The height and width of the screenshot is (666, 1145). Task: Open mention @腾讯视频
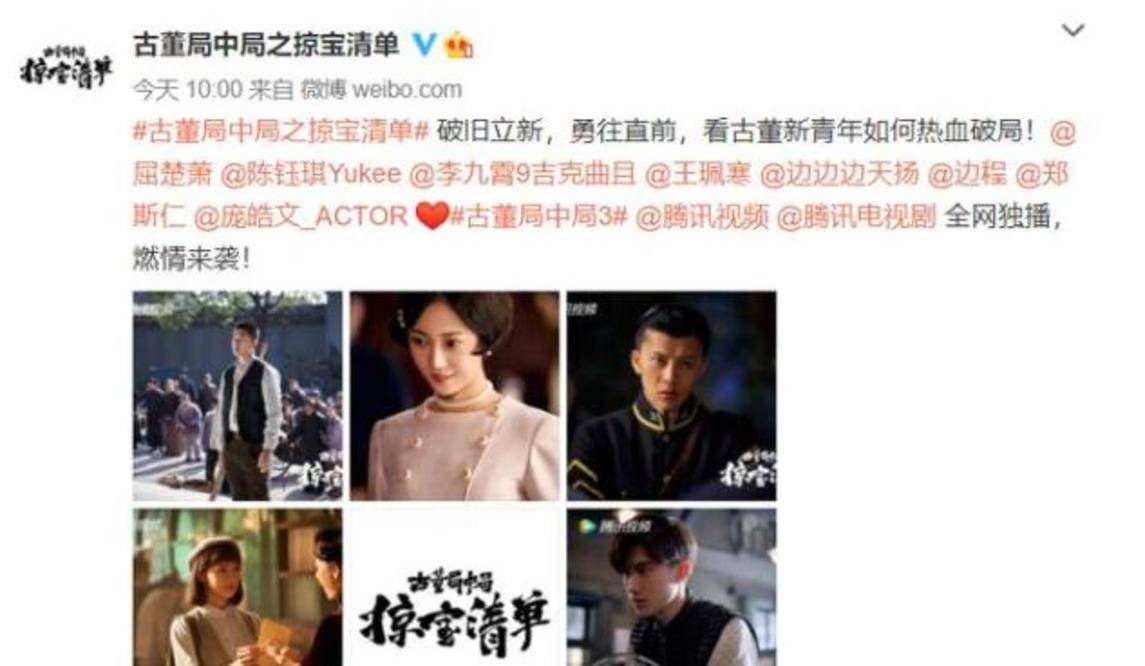[x=702, y=216]
